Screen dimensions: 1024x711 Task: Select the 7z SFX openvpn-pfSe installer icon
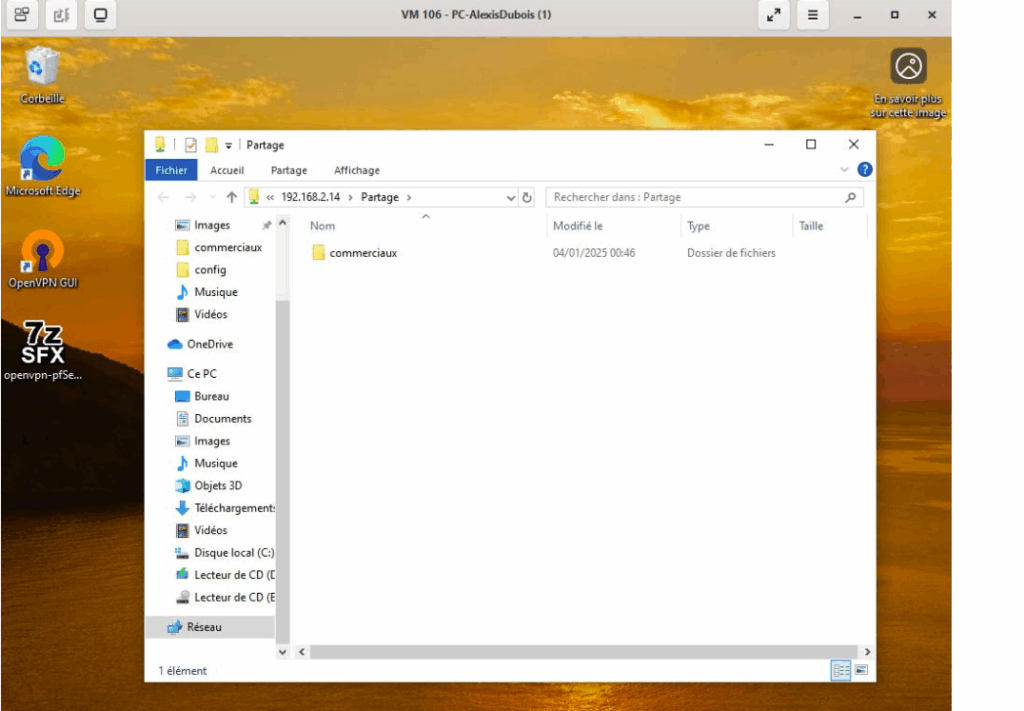pyautogui.click(x=42, y=350)
